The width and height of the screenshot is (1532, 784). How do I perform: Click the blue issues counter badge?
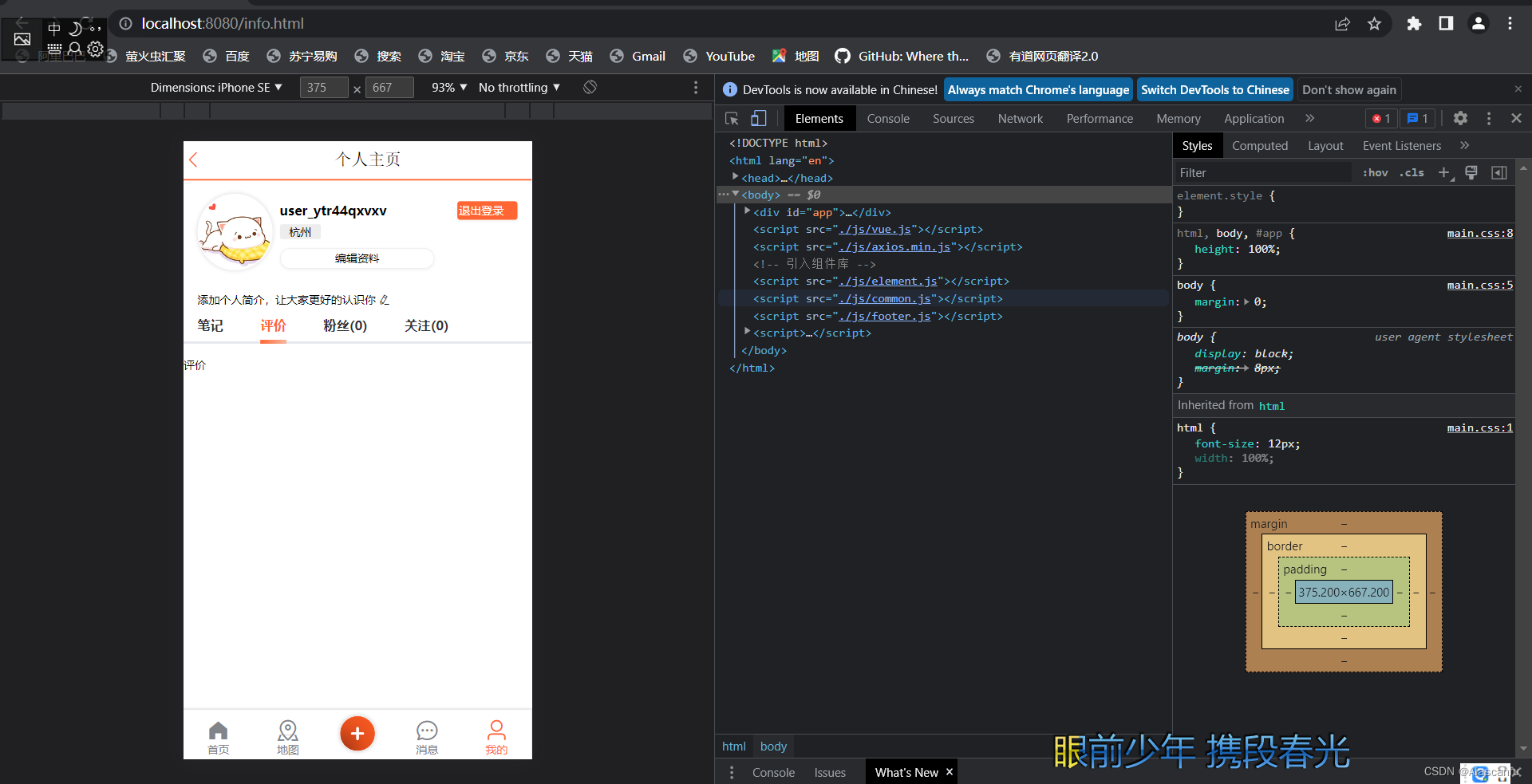(x=1418, y=118)
